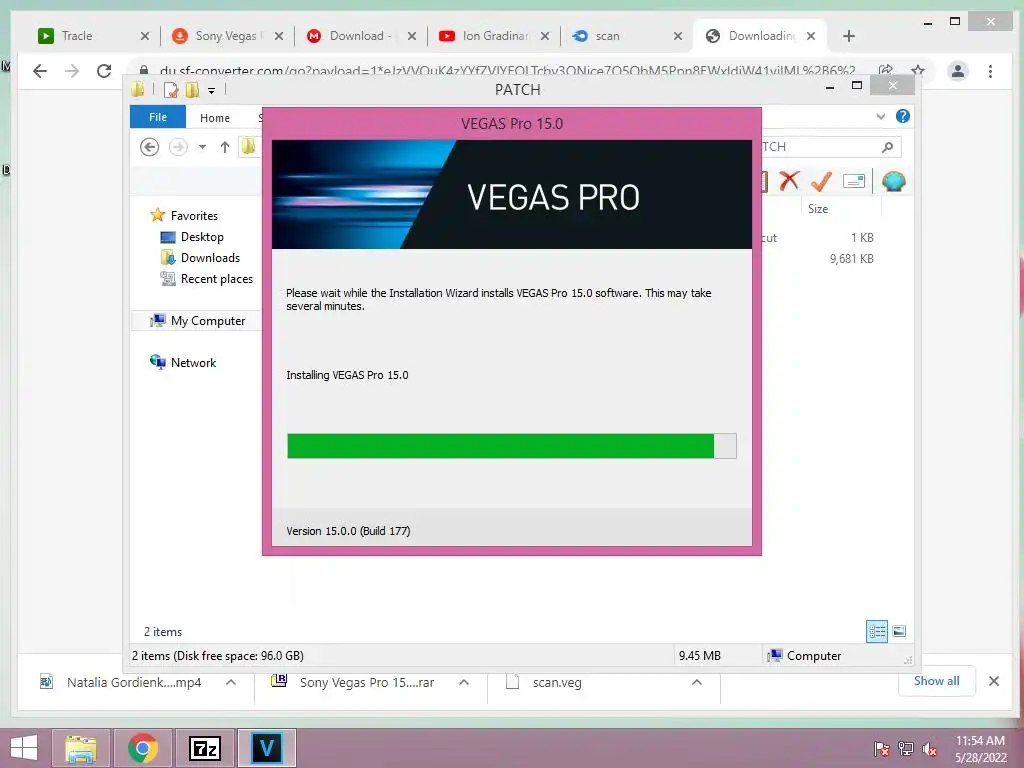The width and height of the screenshot is (1024, 768).
Task: Go back in Chrome browser
Action: (40, 71)
